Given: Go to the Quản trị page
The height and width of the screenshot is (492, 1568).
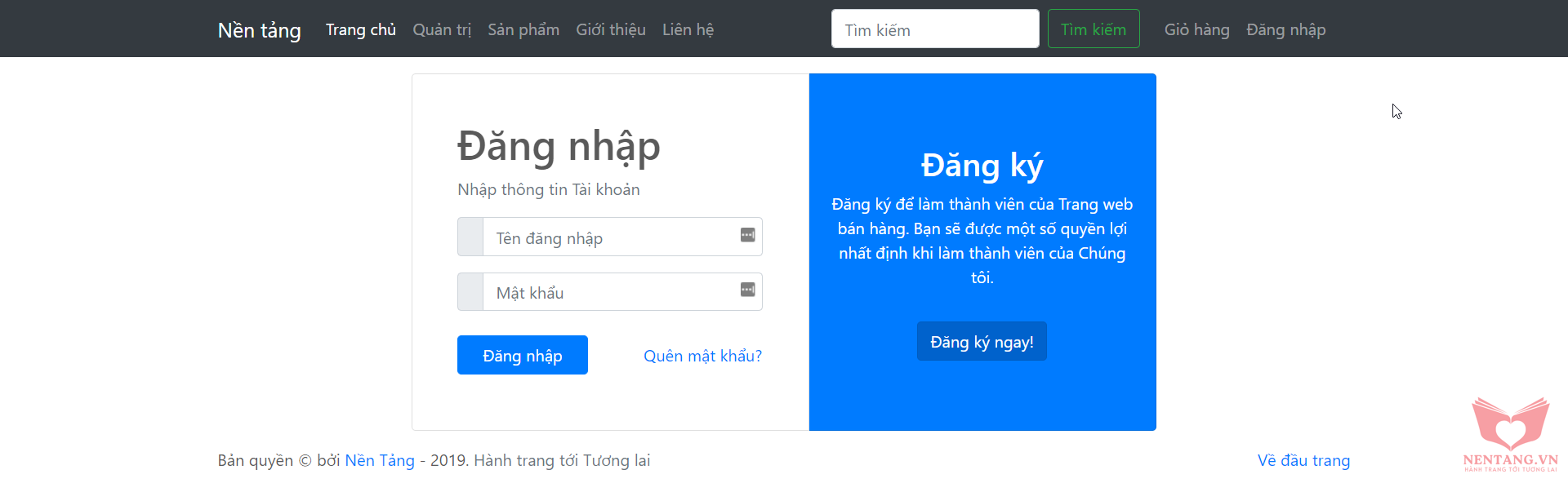Looking at the screenshot, I should pyautogui.click(x=442, y=29).
